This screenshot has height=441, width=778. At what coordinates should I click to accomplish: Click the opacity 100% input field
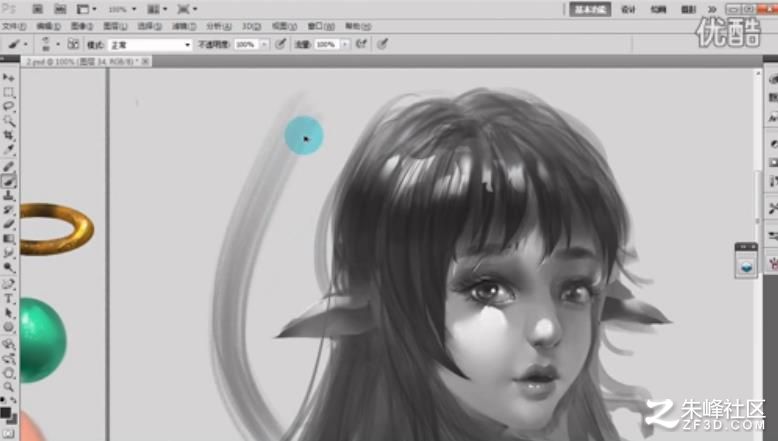click(247, 45)
